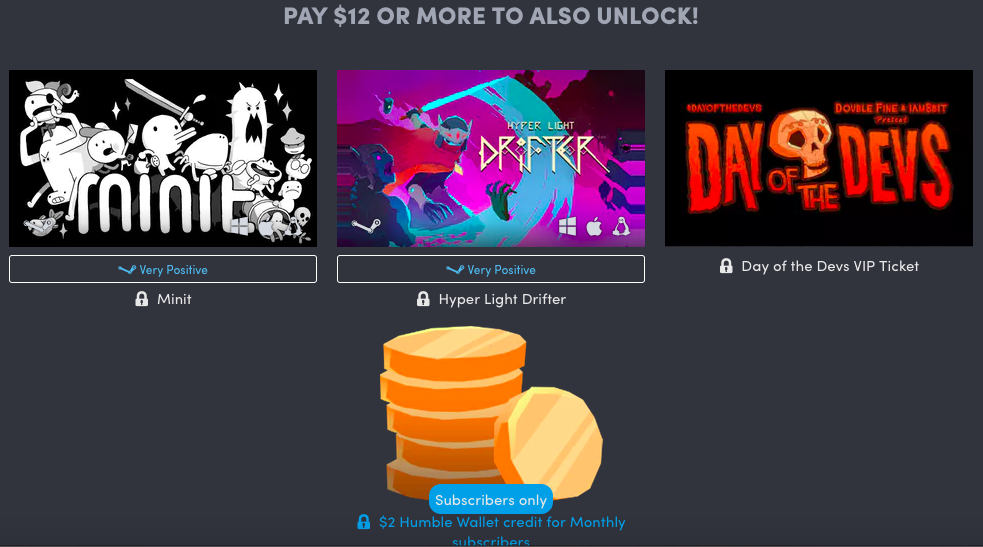
Task: Click Hyper Light Drifter's Very Positive review button
Action: click(x=491, y=269)
